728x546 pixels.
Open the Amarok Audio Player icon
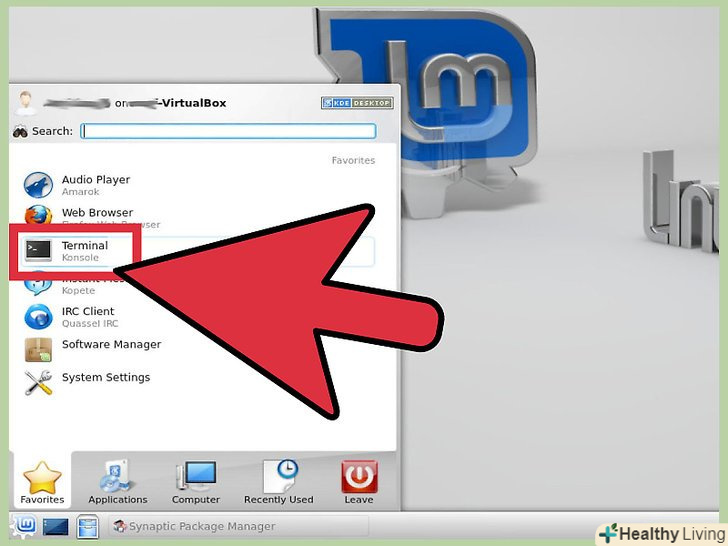[38, 185]
